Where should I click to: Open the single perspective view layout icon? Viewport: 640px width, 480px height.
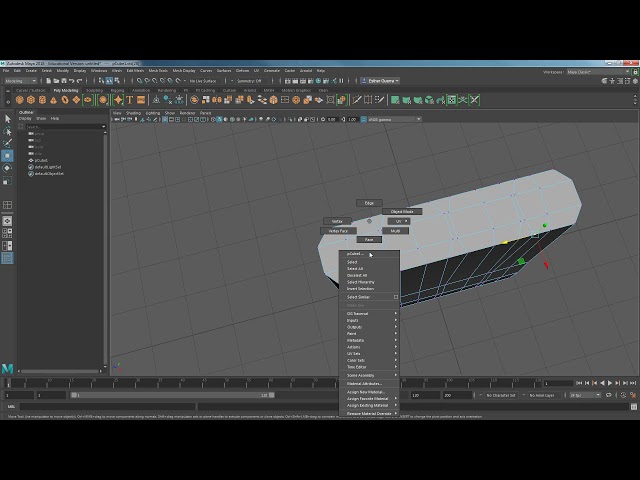(x=7, y=221)
